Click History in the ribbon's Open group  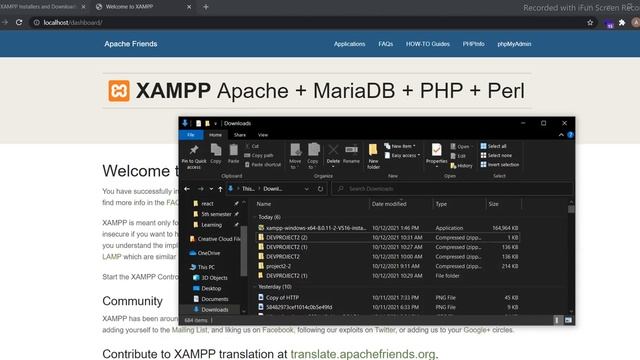[x=461, y=166]
